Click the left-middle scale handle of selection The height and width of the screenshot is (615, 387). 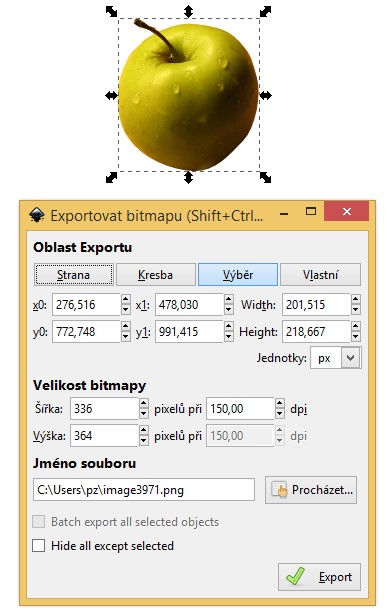(111, 95)
